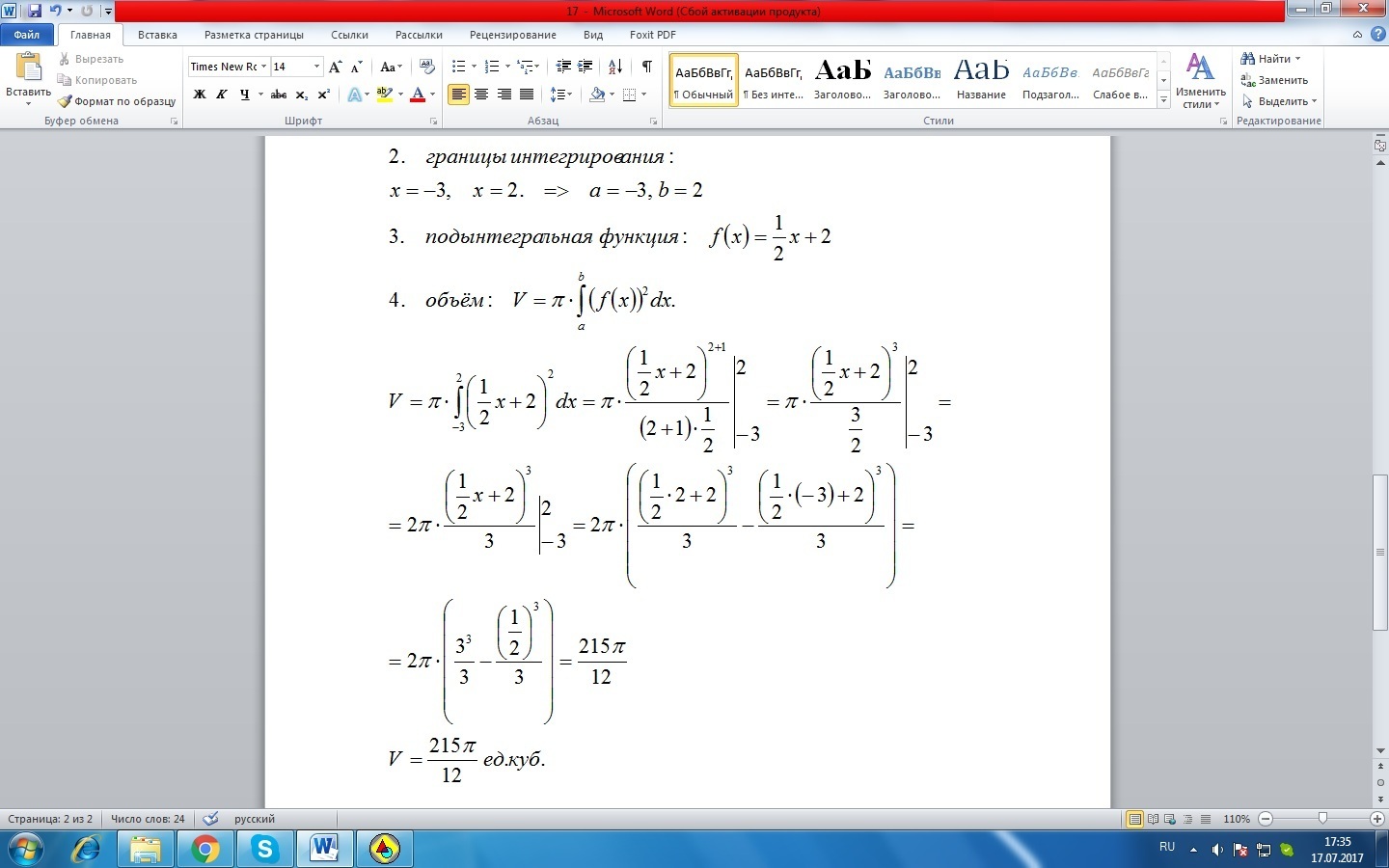Toggle paragraph marks display (¶)
This screenshot has width=1389, height=868.
point(646,67)
